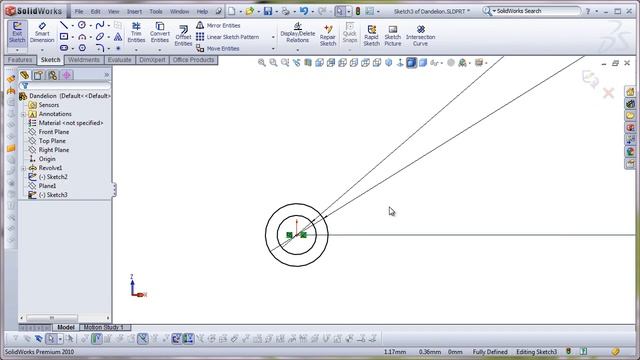Switch to Shaded display style
The width and height of the screenshot is (640, 360).
(423, 62)
